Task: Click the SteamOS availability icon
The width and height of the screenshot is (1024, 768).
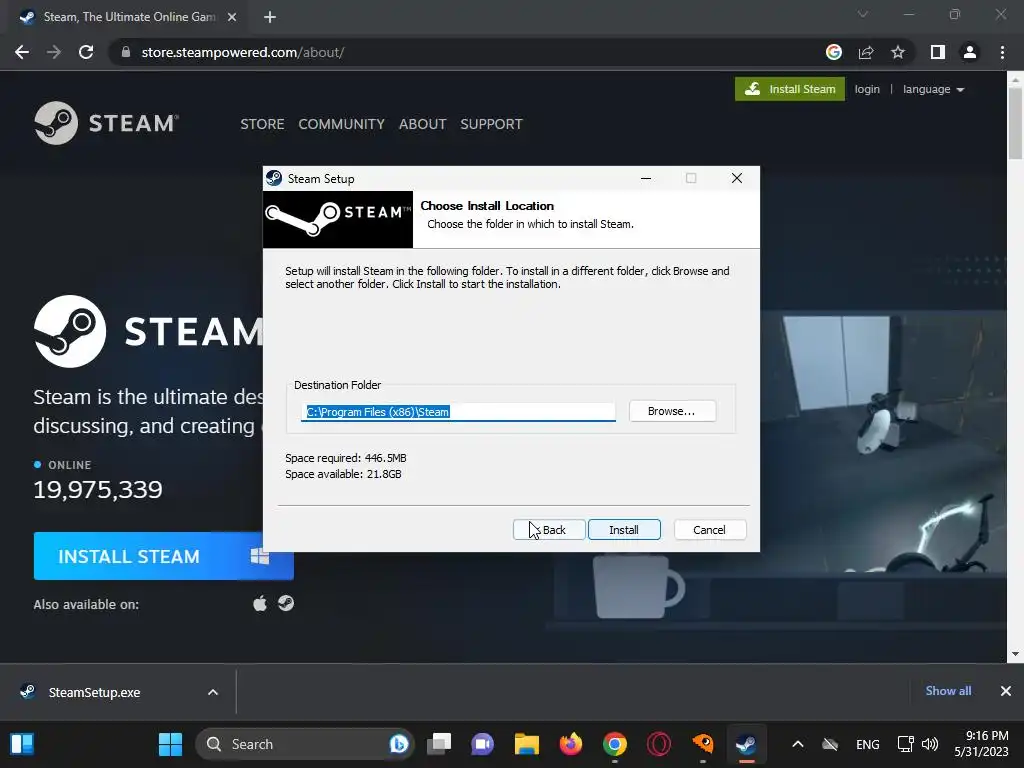Action: coord(286,603)
